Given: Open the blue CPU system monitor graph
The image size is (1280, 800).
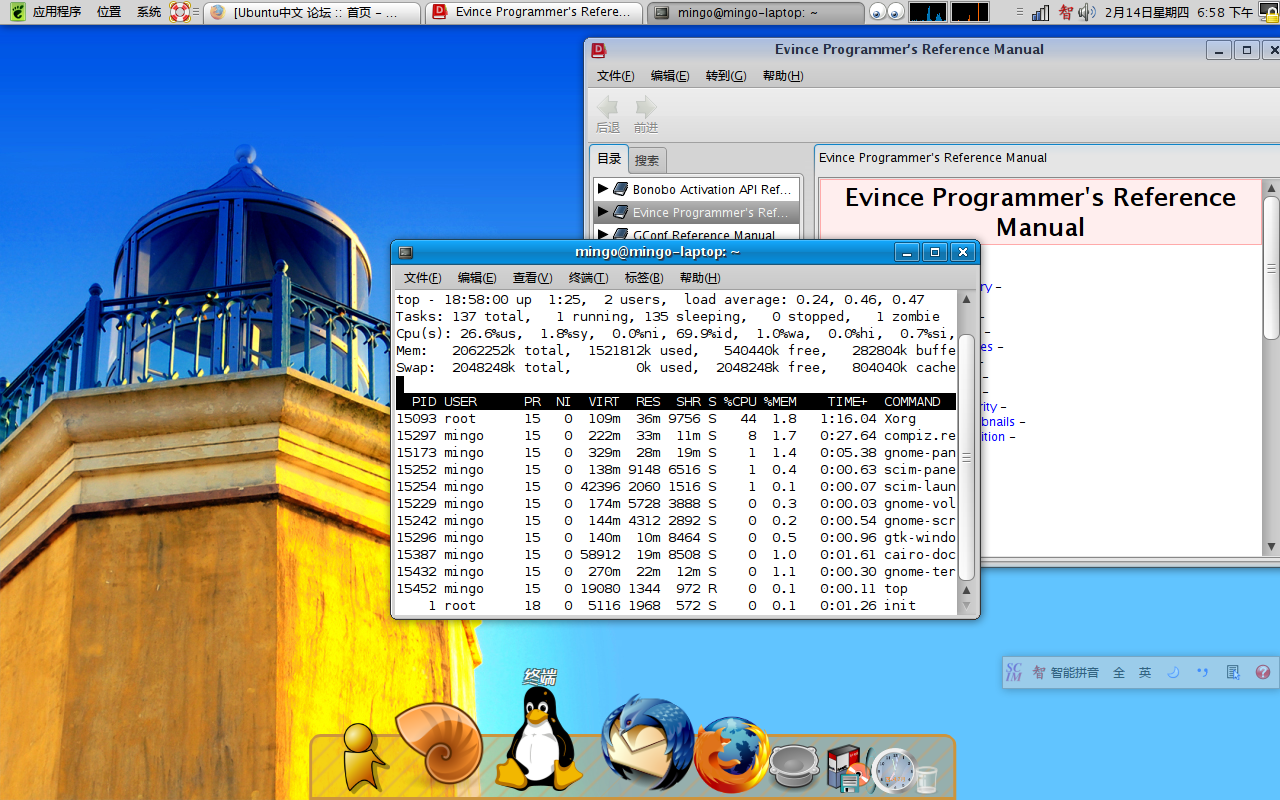Looking at the screenshot, I should [927, 12].
